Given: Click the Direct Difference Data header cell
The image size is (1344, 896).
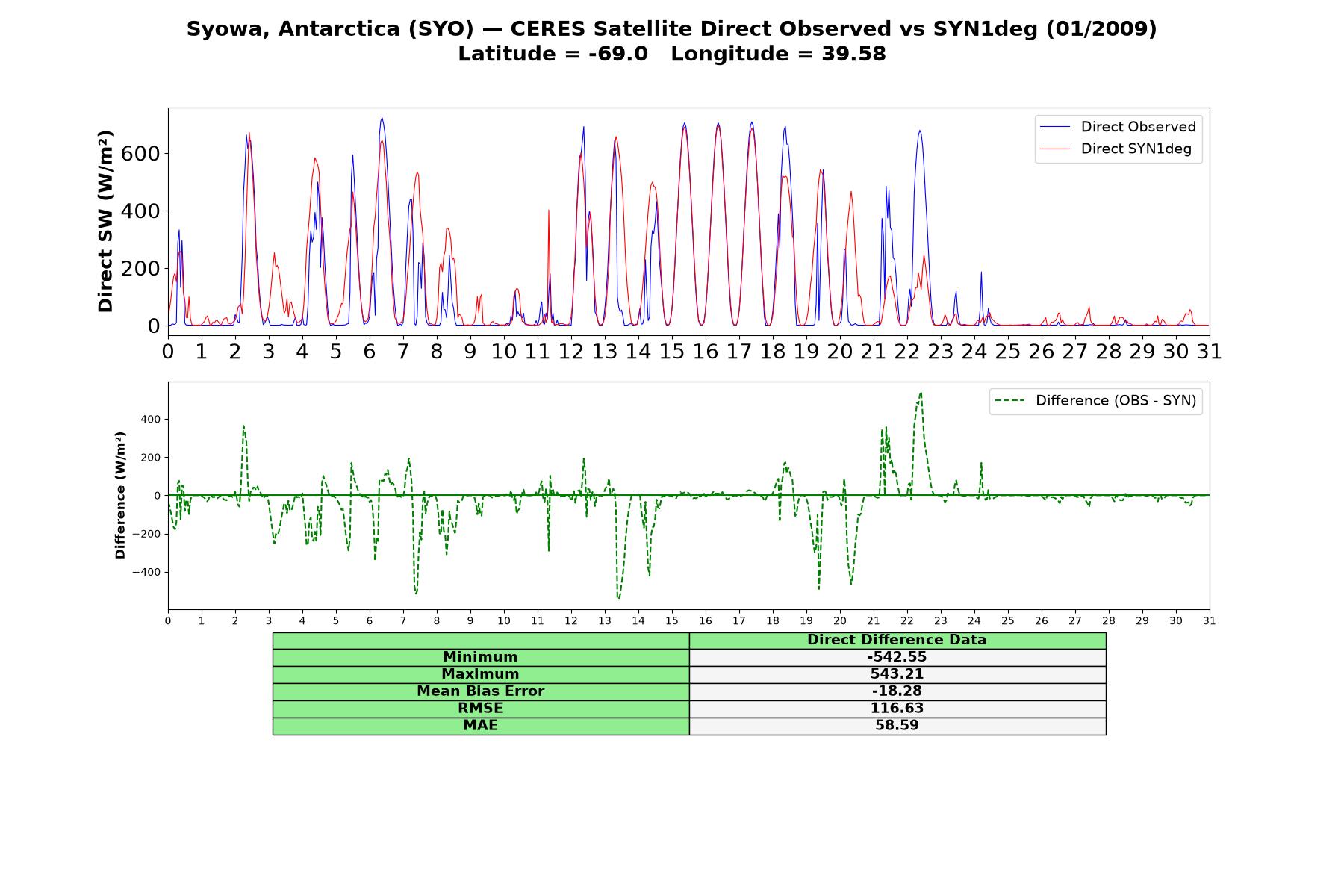Looking at the screenshot, I should pos(897,640).
